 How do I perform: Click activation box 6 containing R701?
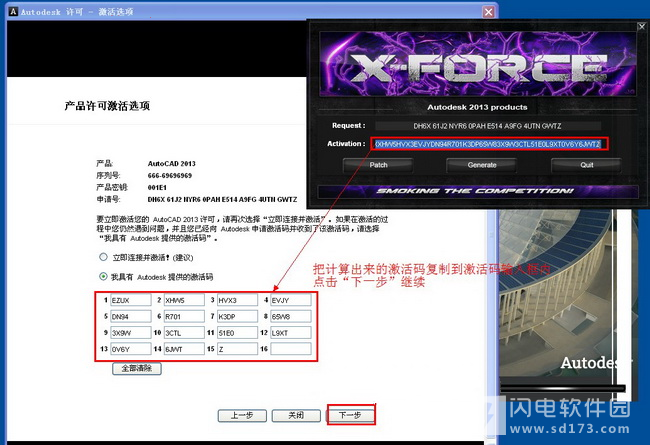point(184,316)
